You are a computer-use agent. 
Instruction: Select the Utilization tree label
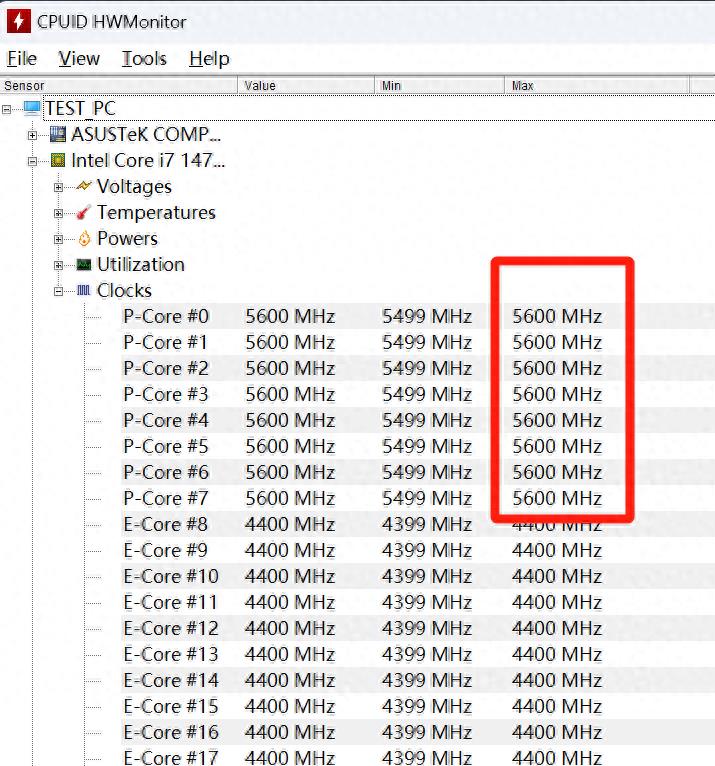[141, 265]
